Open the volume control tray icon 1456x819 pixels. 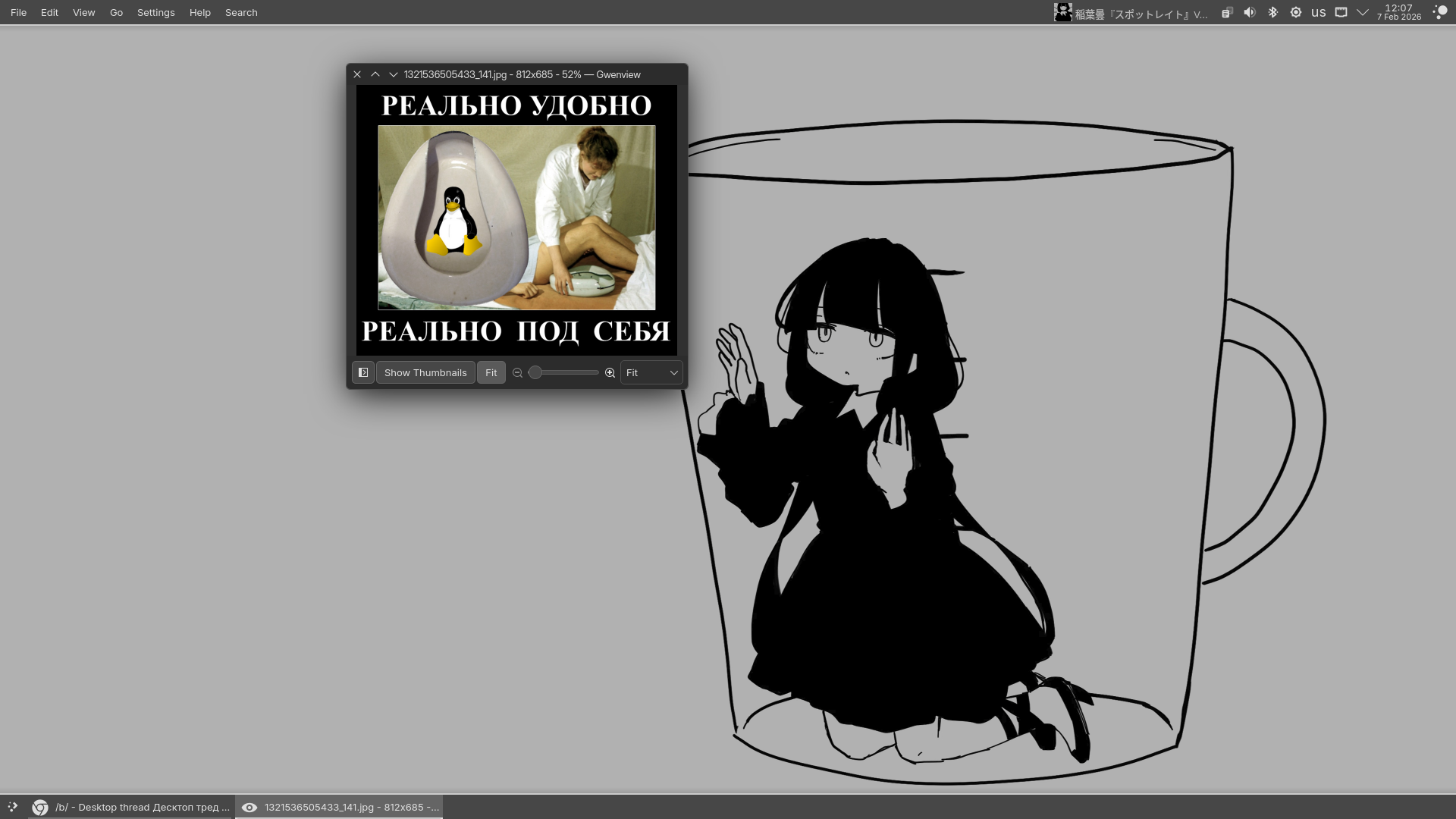(x=1250, y=12)
